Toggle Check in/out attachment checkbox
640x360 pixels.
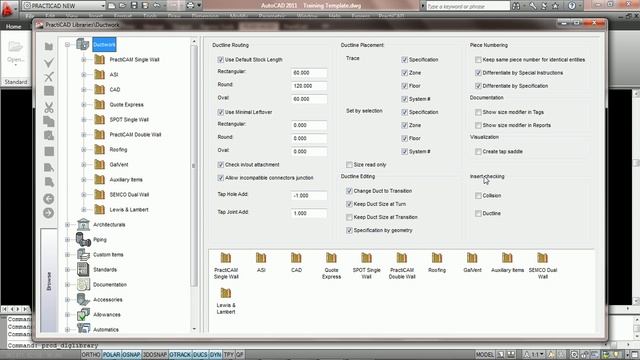click(x=220, y=164)
